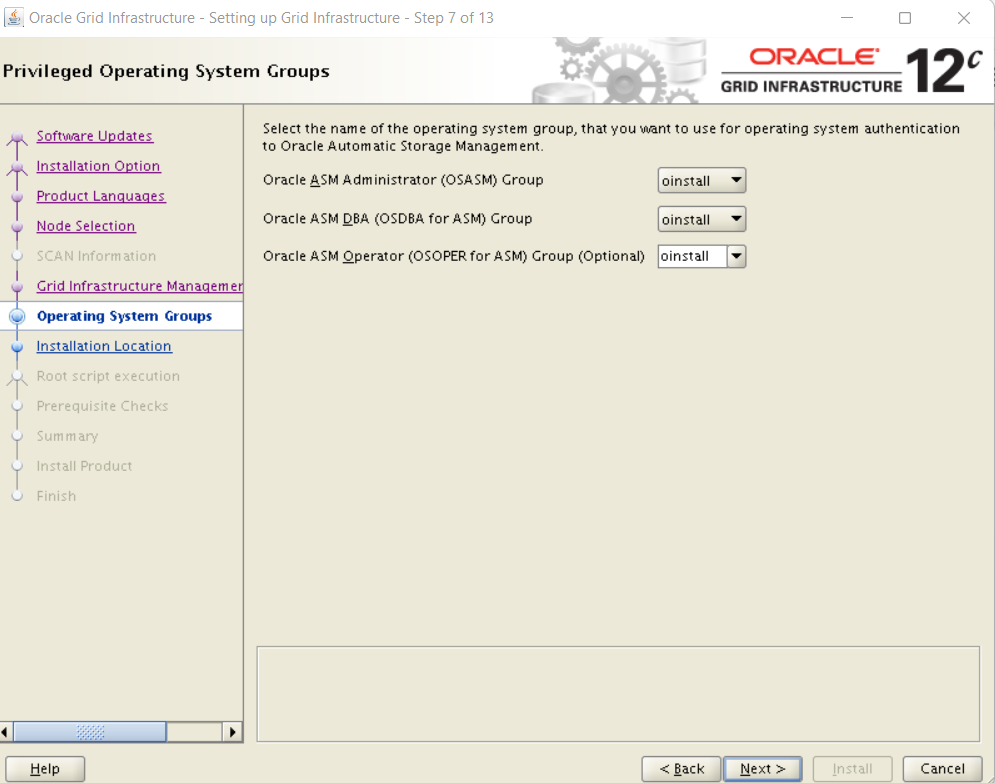Click the left scroll arrow in sidebar
This screenshot has width=995, height=783.
point(5,732)
